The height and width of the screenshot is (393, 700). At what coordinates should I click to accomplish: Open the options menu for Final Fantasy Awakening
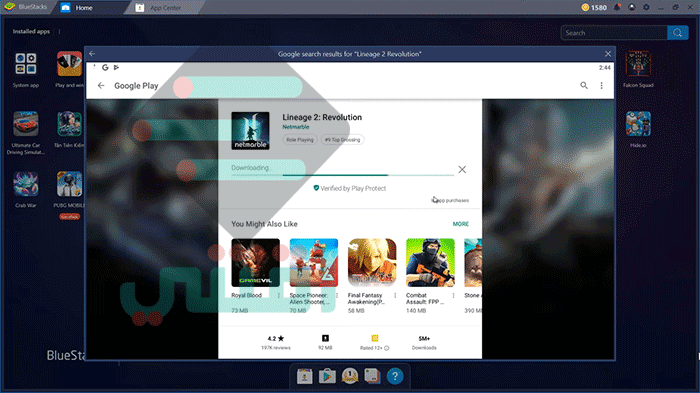(x=395, y=296)
